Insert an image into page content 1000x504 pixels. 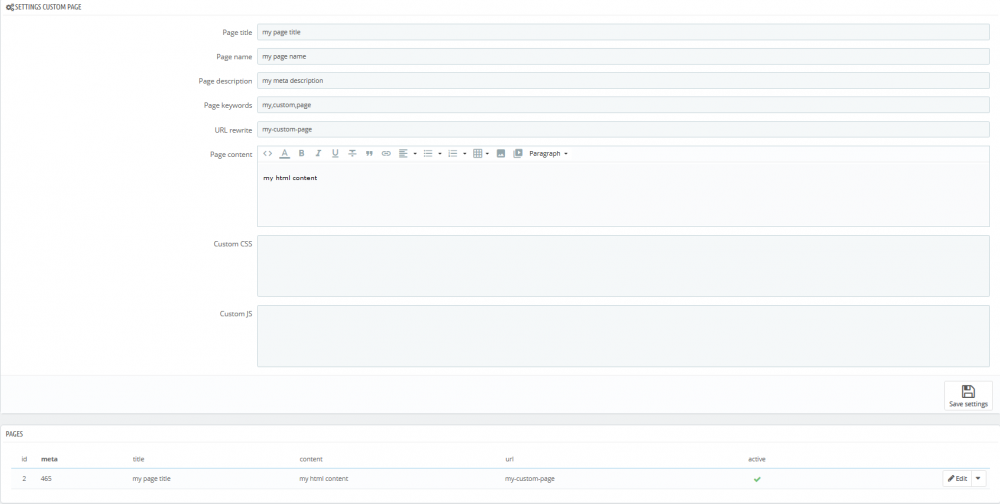(501, 154)
